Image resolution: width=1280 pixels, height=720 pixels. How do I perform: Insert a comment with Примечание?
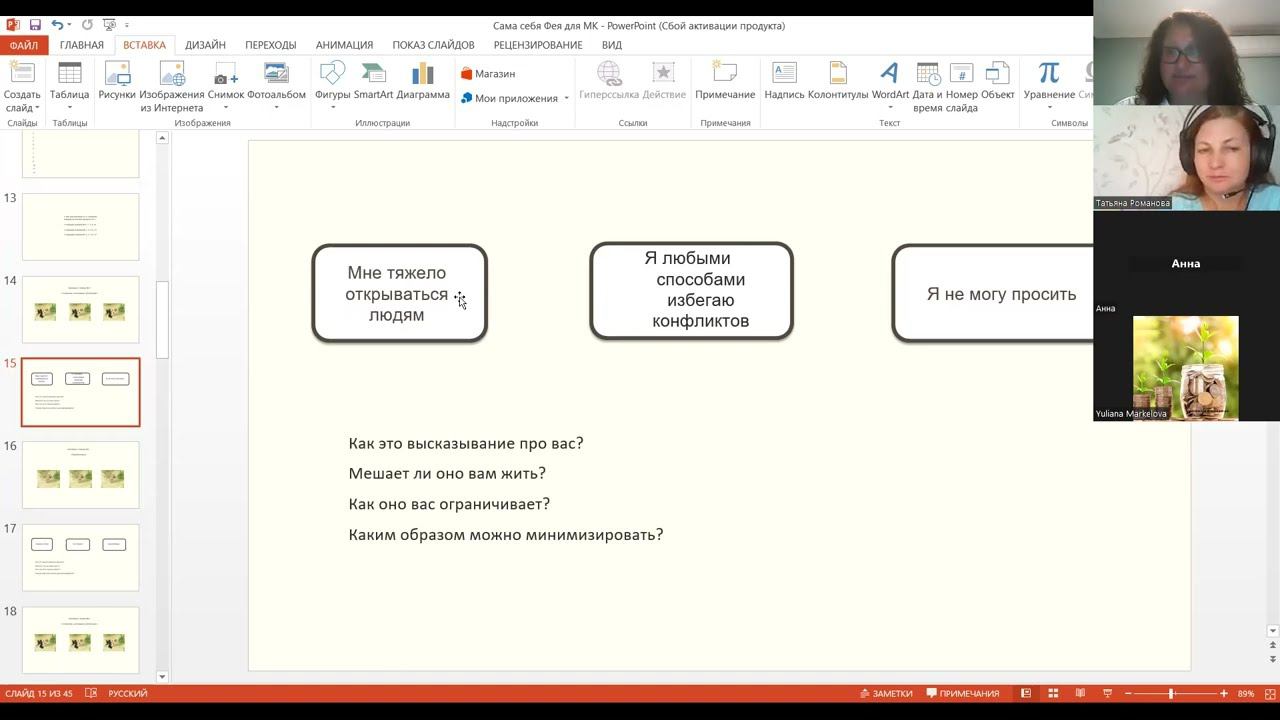(725, 80)
